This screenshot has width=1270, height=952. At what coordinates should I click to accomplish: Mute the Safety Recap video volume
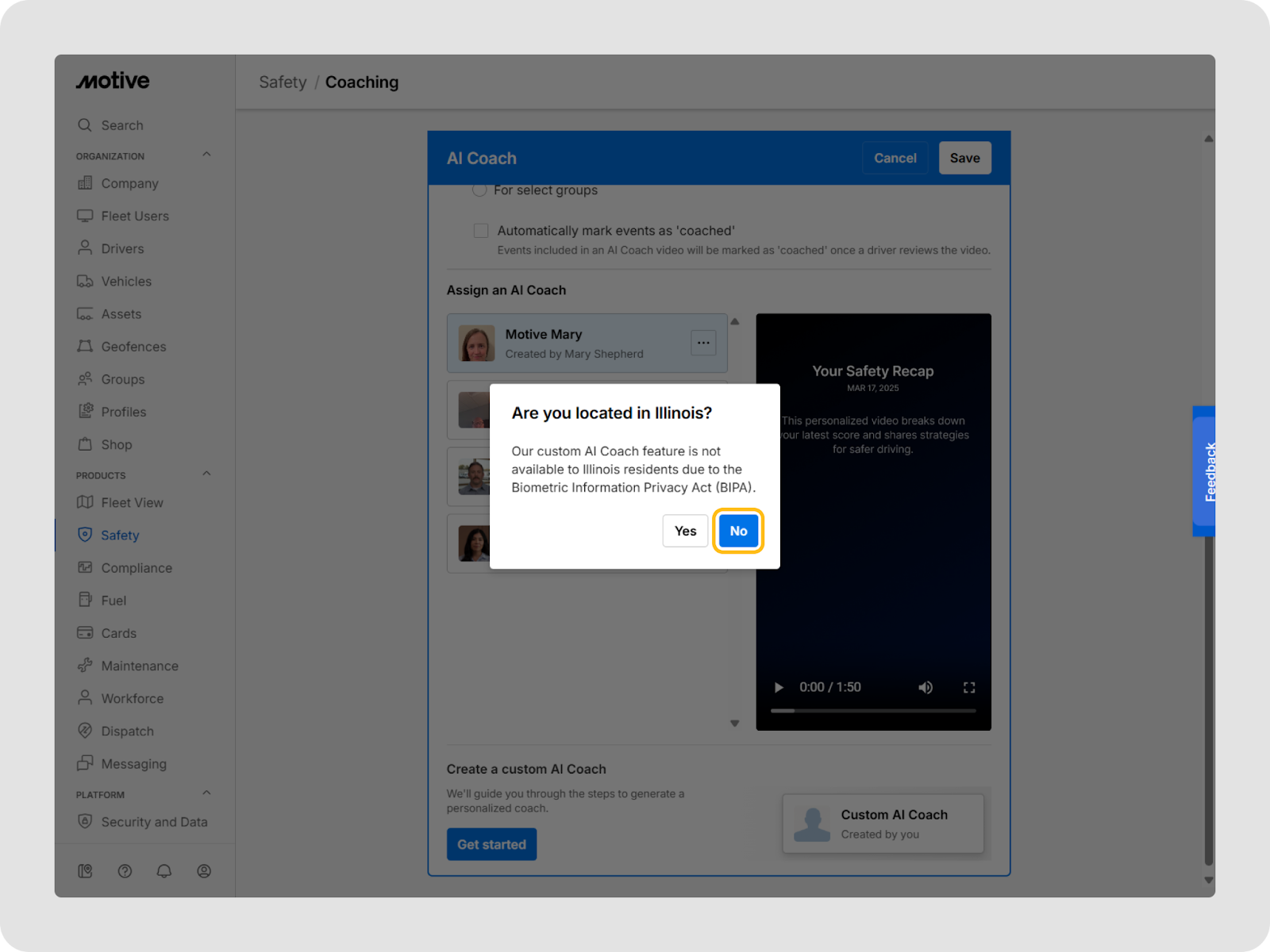pos(926,687)
